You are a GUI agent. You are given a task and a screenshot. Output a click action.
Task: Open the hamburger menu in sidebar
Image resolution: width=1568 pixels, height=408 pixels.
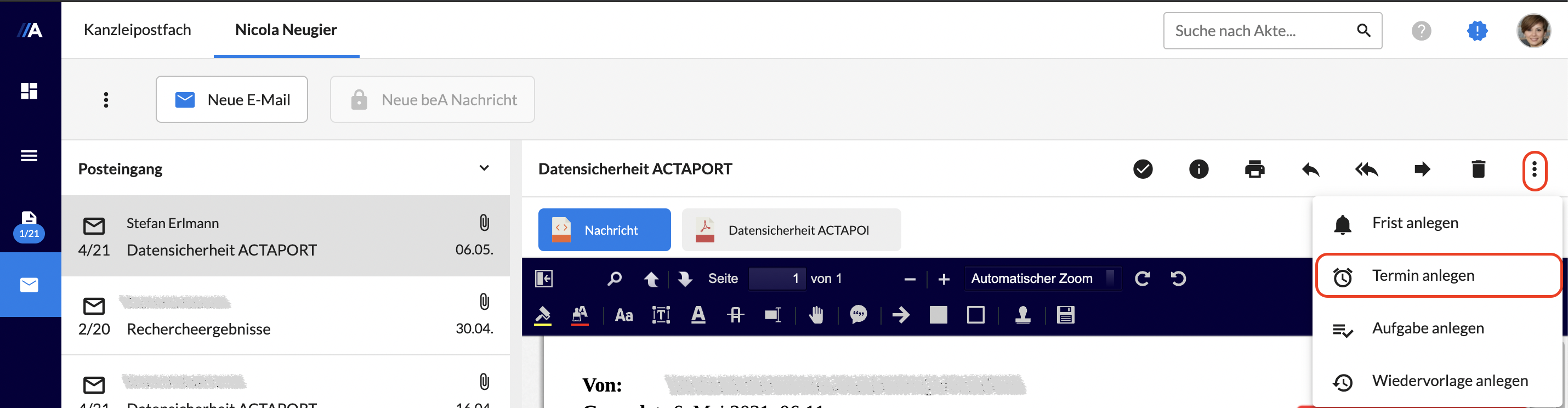coord(29,156)
